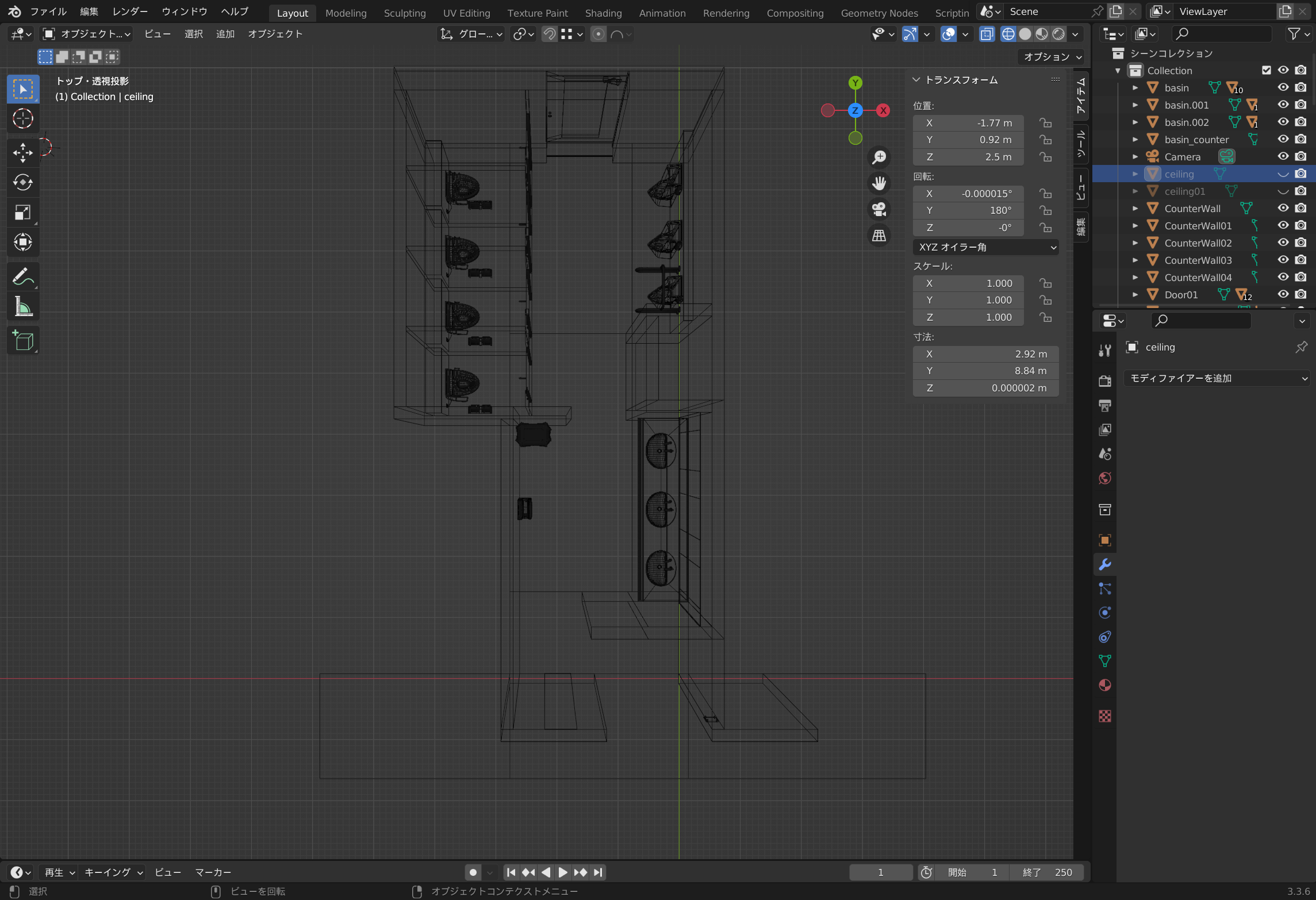This screenshot has height=900, width=1316.
Task: Open the レンダー menu
Action: [x=130, y=11]
